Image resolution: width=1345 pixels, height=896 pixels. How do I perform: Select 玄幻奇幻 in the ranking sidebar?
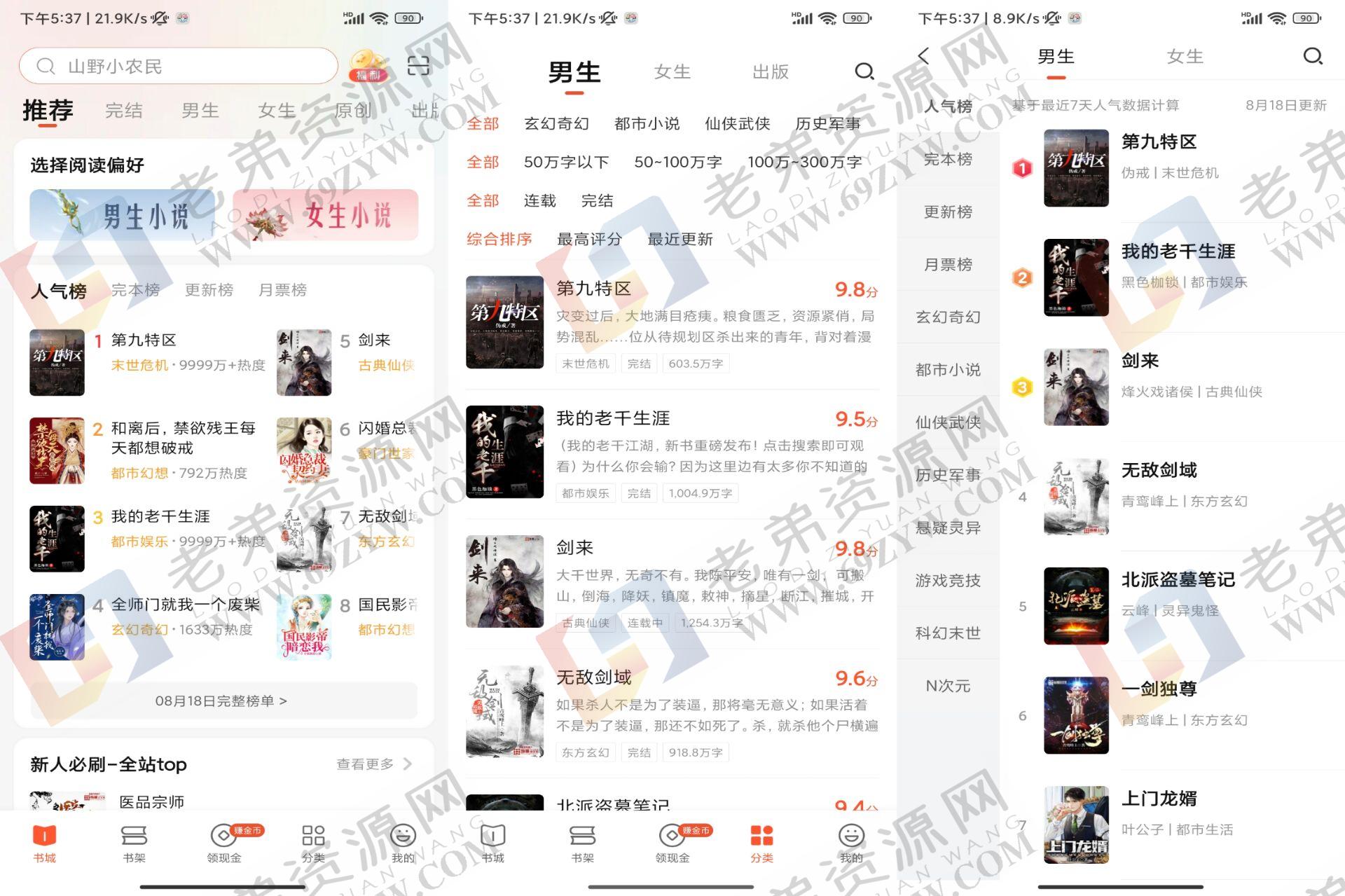tap(947, 317)
